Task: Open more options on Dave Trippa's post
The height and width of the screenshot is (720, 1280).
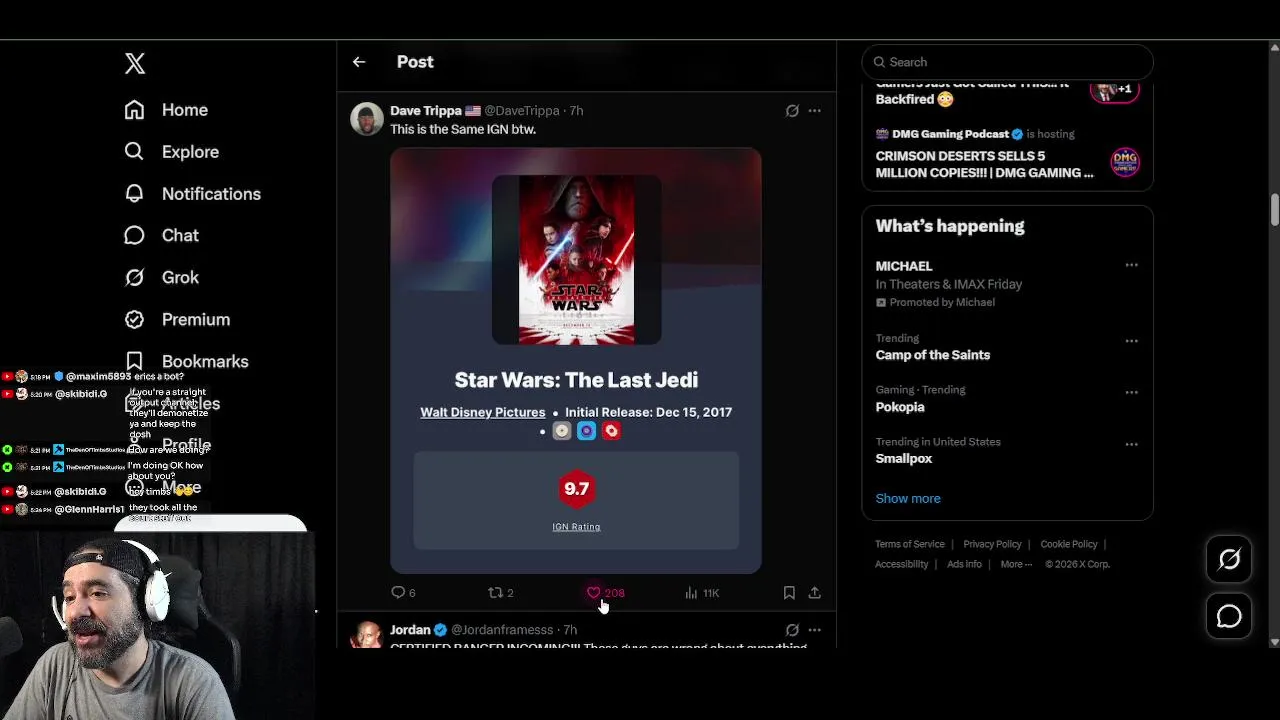Action: point(815,111)
